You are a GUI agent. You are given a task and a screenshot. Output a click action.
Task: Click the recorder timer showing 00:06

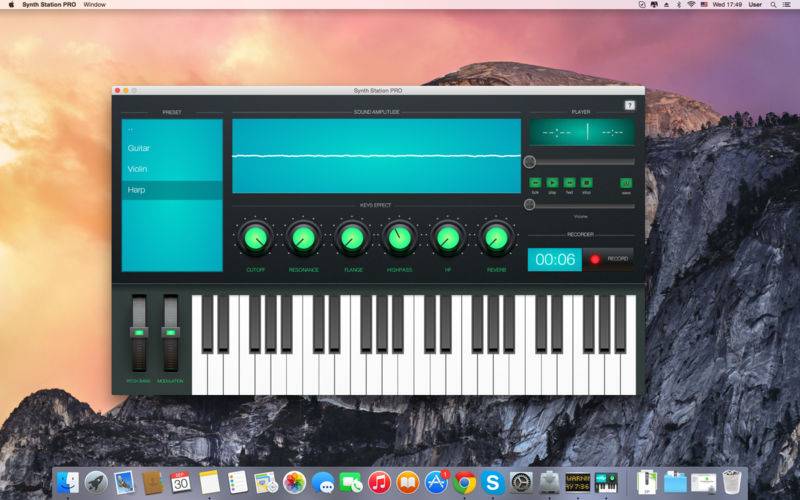(x=555, y=259)
